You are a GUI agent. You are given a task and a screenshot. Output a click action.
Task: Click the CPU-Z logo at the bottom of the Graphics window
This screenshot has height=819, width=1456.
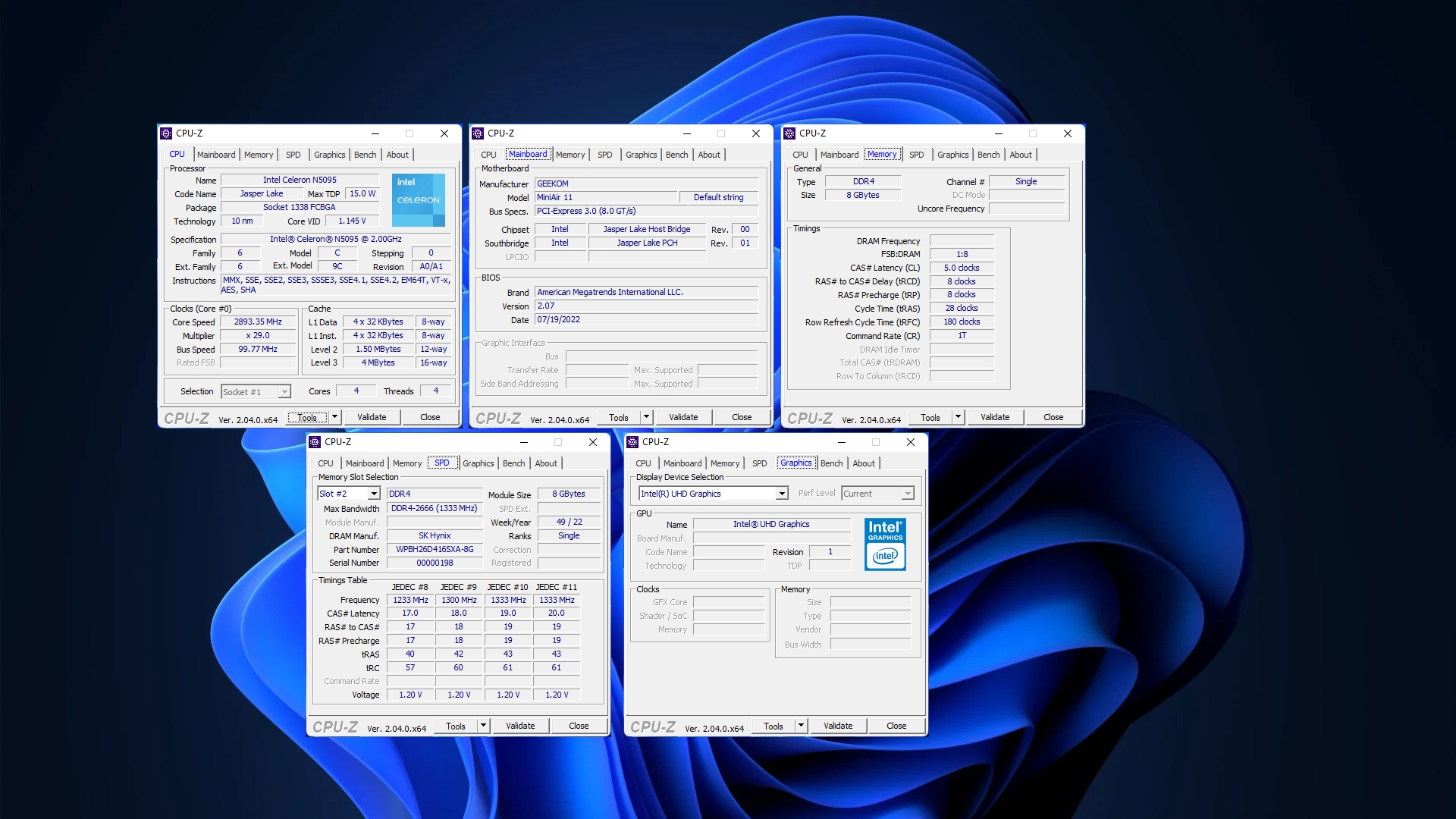(652, 726)
